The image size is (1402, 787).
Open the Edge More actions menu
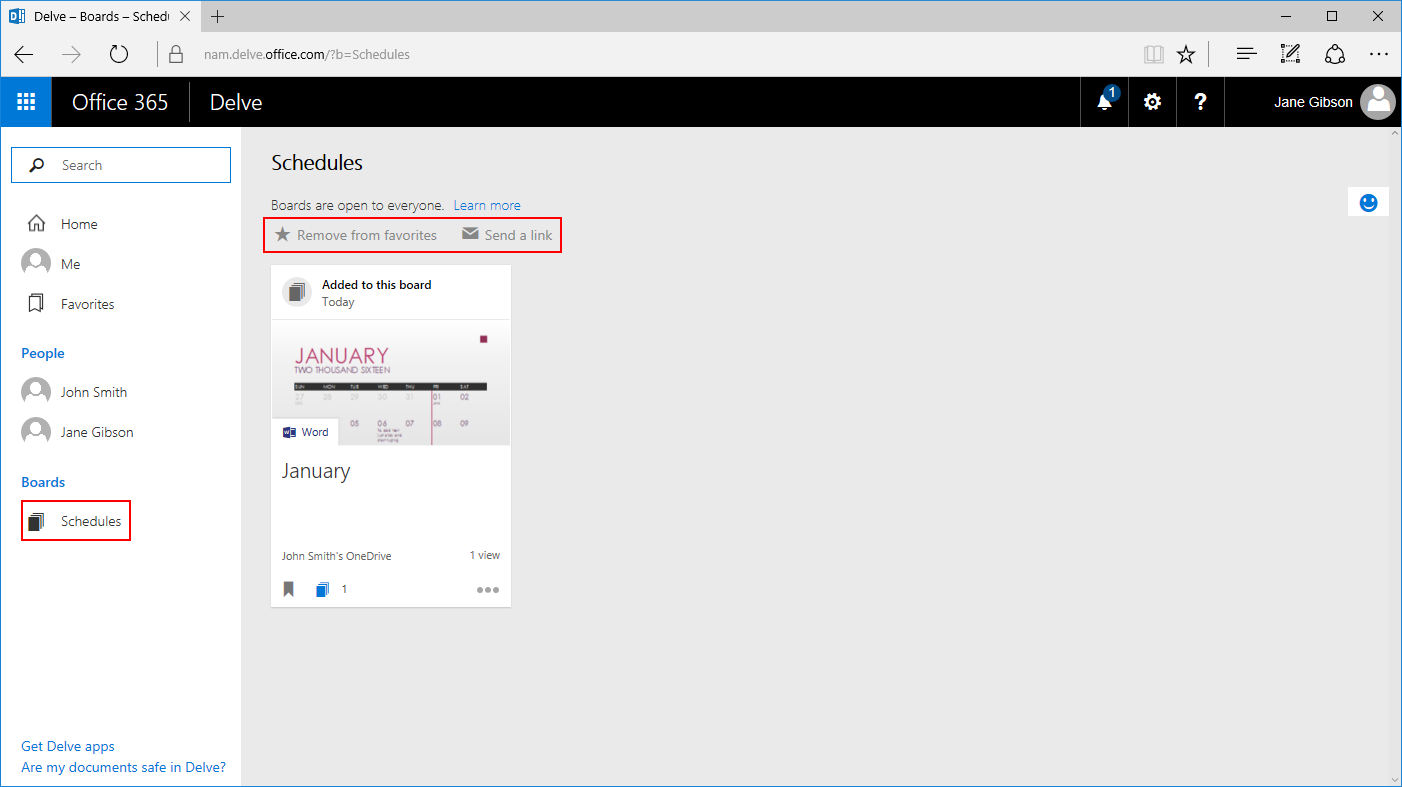[1379, 54]
